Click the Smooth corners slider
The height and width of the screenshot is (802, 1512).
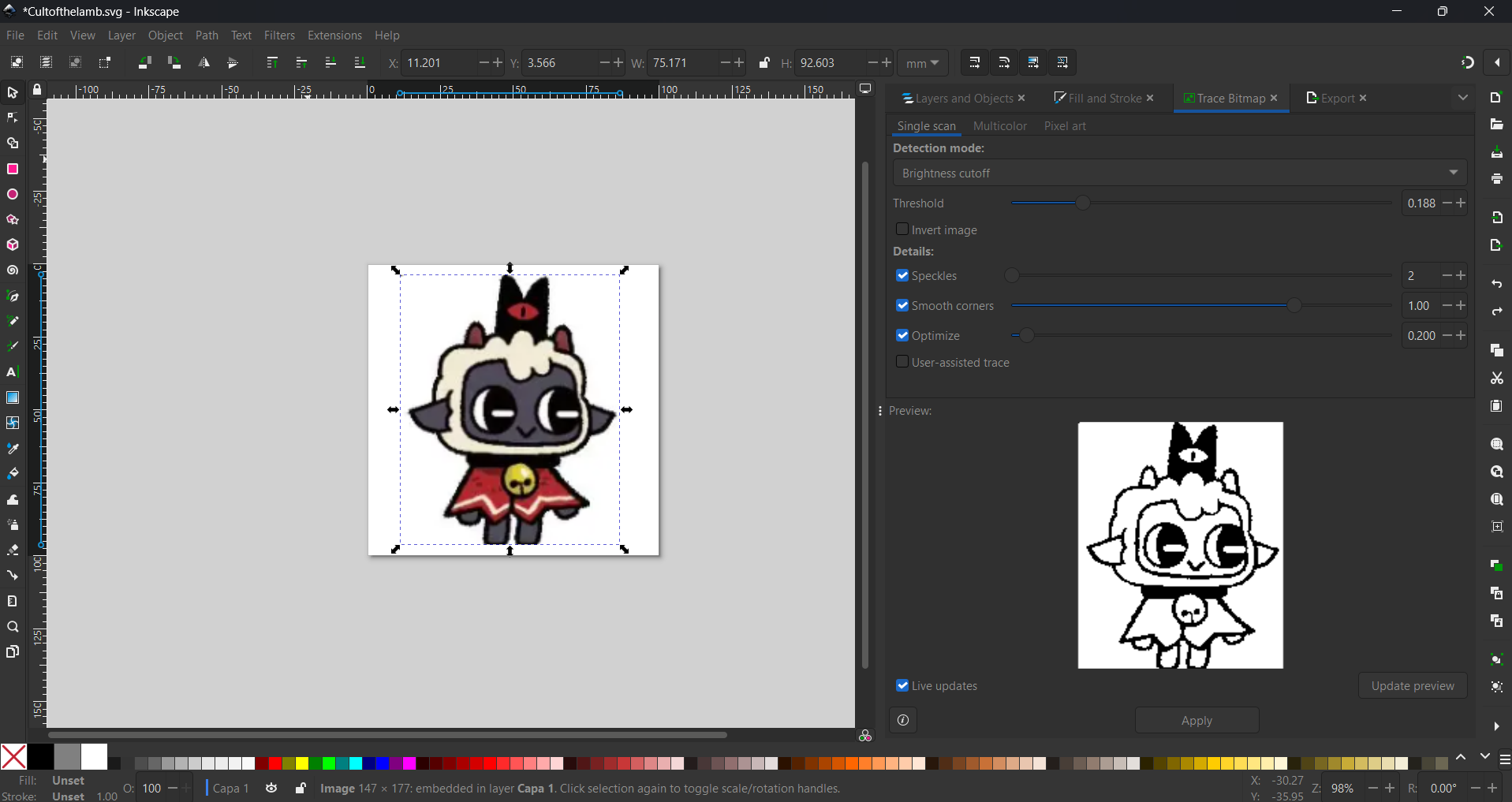coord(1201,305)
